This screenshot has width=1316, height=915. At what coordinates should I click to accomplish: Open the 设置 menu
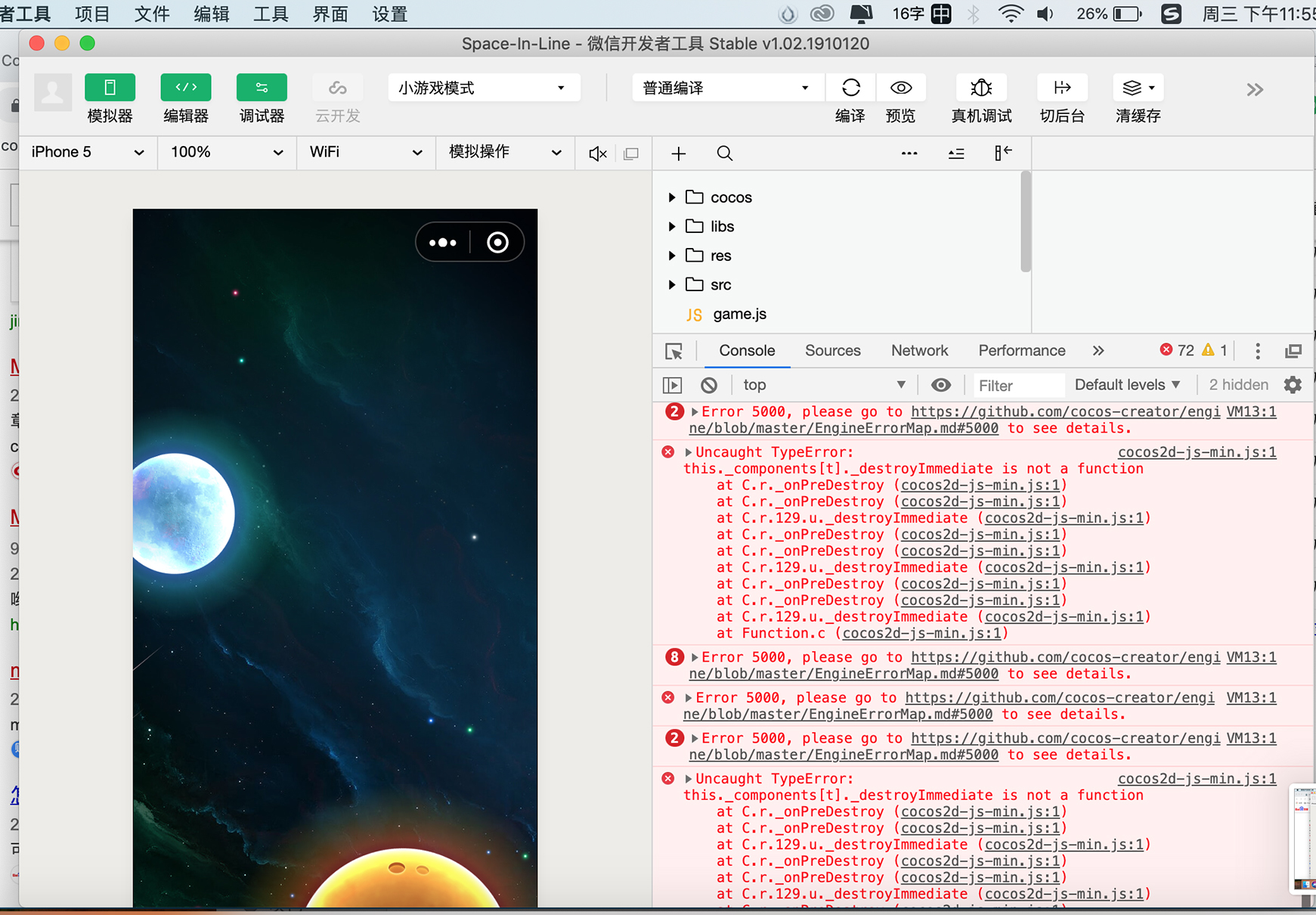(x=389, y=14)
